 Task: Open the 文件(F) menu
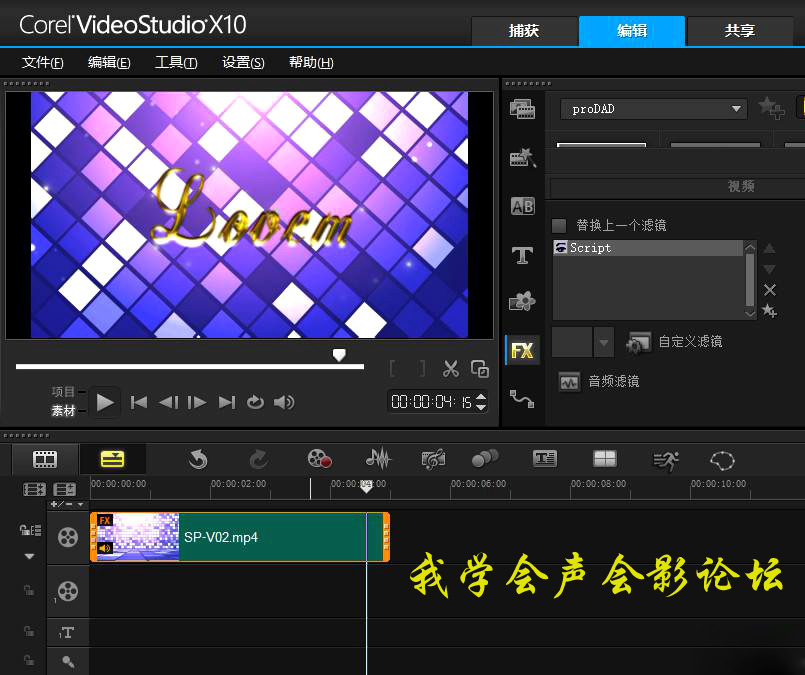point(43,63)
